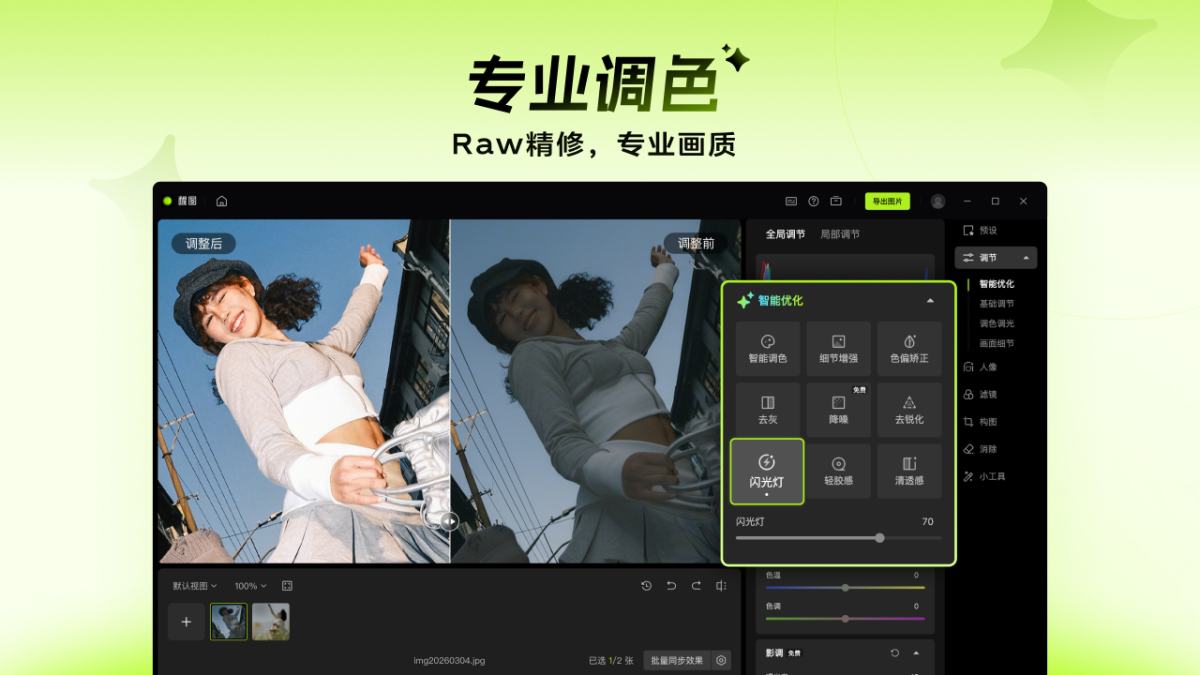Viewport: 1200px width, 675px height.
Task: Click the undo arrow
Action: pyautogui.click(x=671, y=586)
